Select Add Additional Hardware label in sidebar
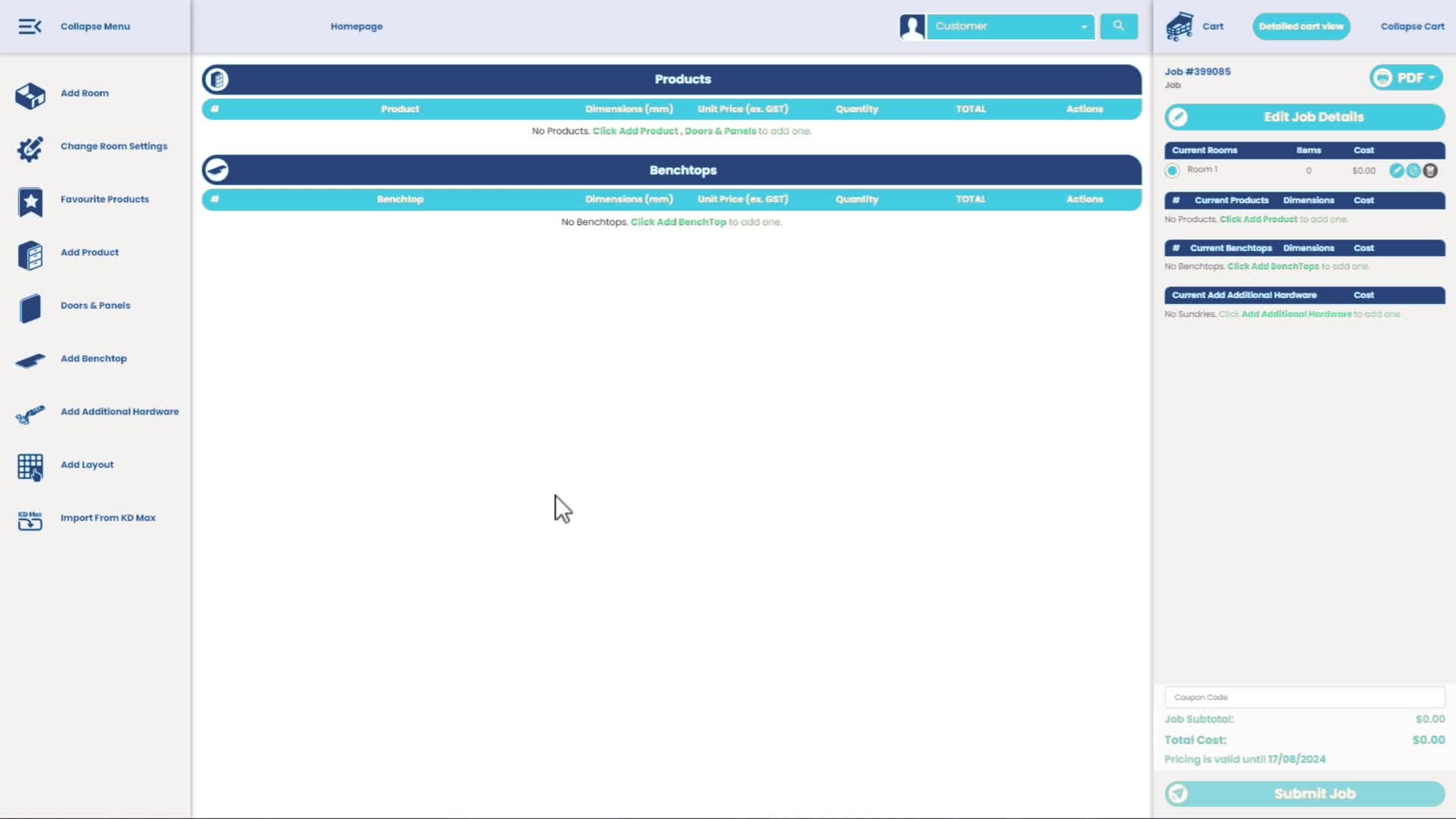Viewport: 1456px width, 819px height. [120, 412]
